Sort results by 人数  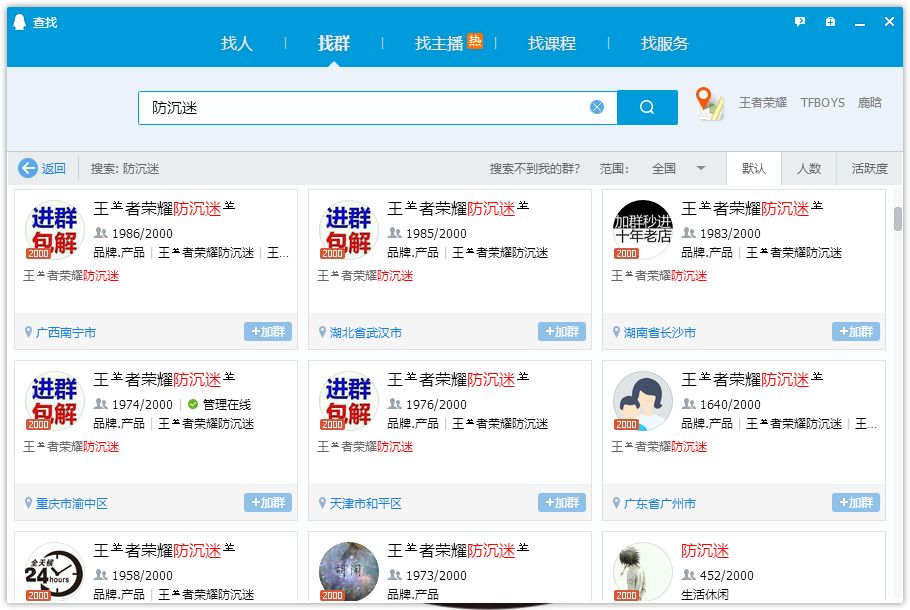click(x=808, y=168)
